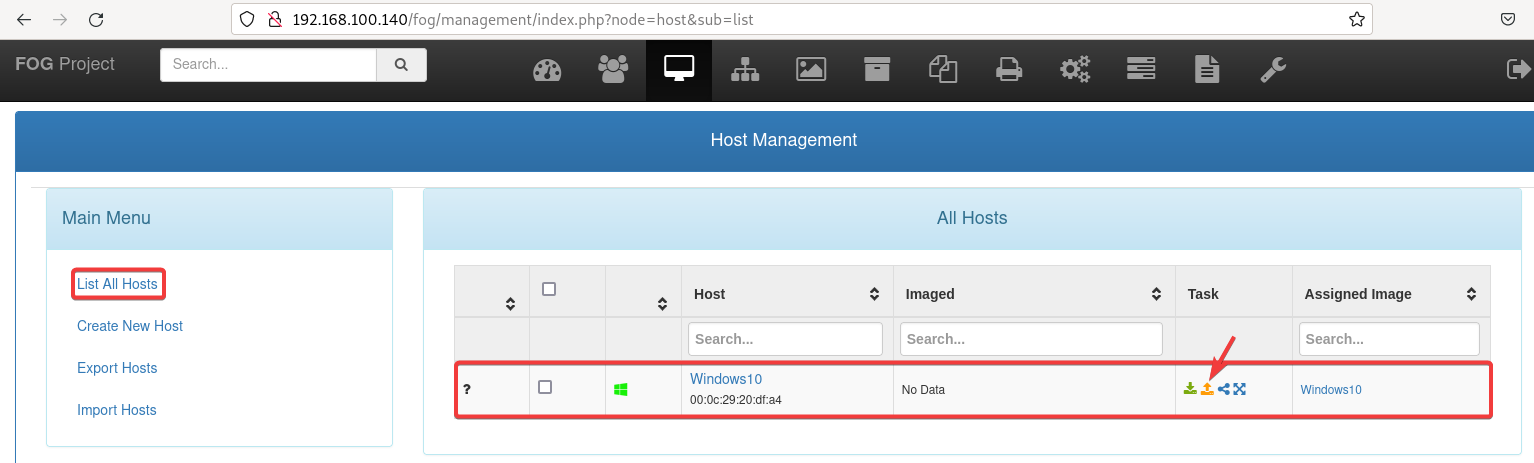Go to Image Management in the top bar

(810, 69)
